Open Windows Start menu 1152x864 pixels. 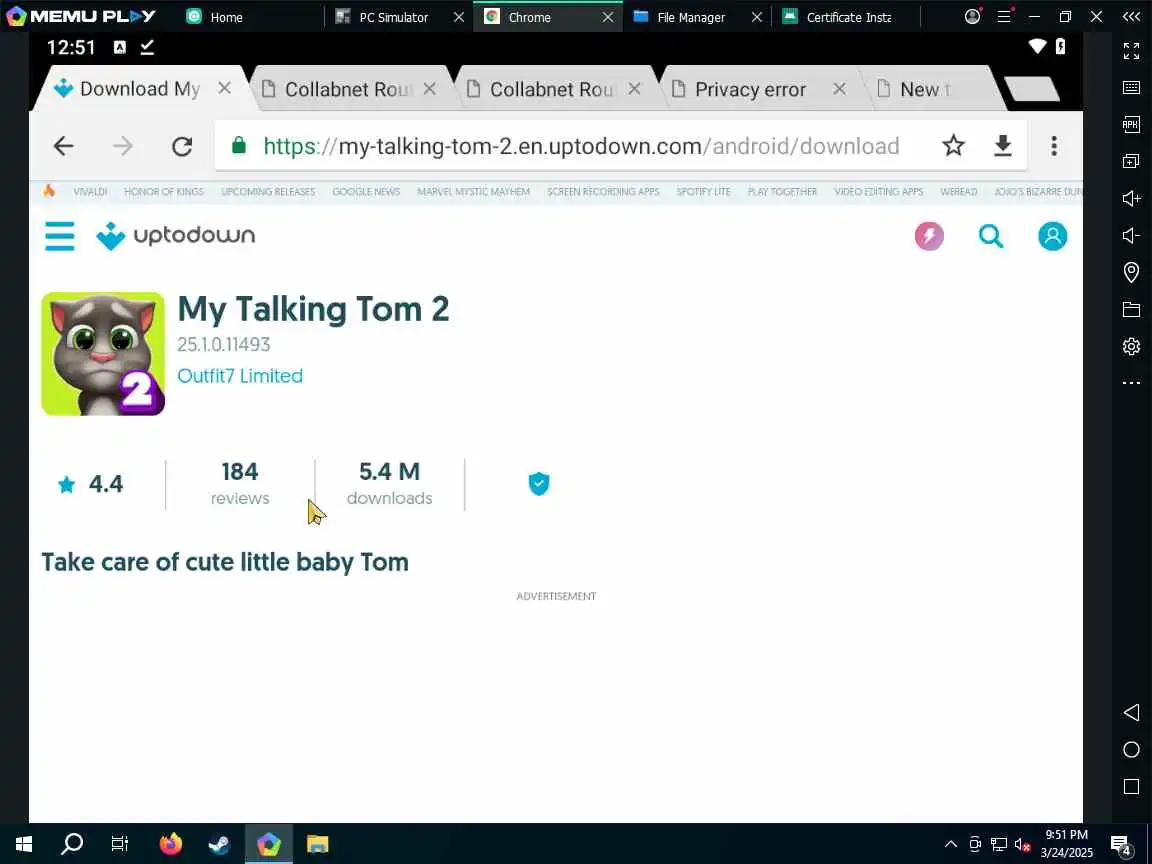(24, 843)
